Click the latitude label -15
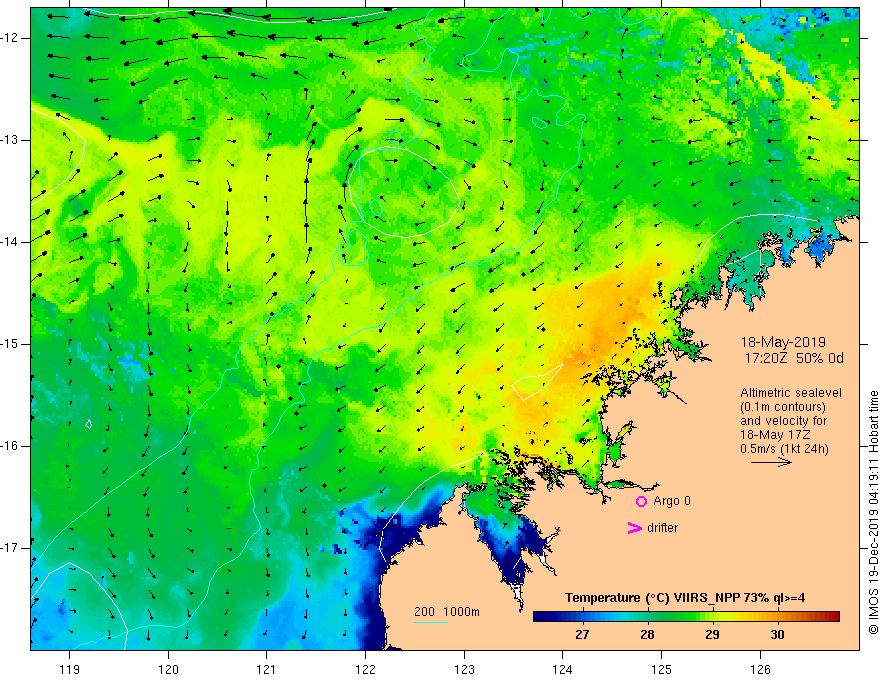The height and width of the screenshot is (680, 880). pyautogui.click(x=10, y=344)
